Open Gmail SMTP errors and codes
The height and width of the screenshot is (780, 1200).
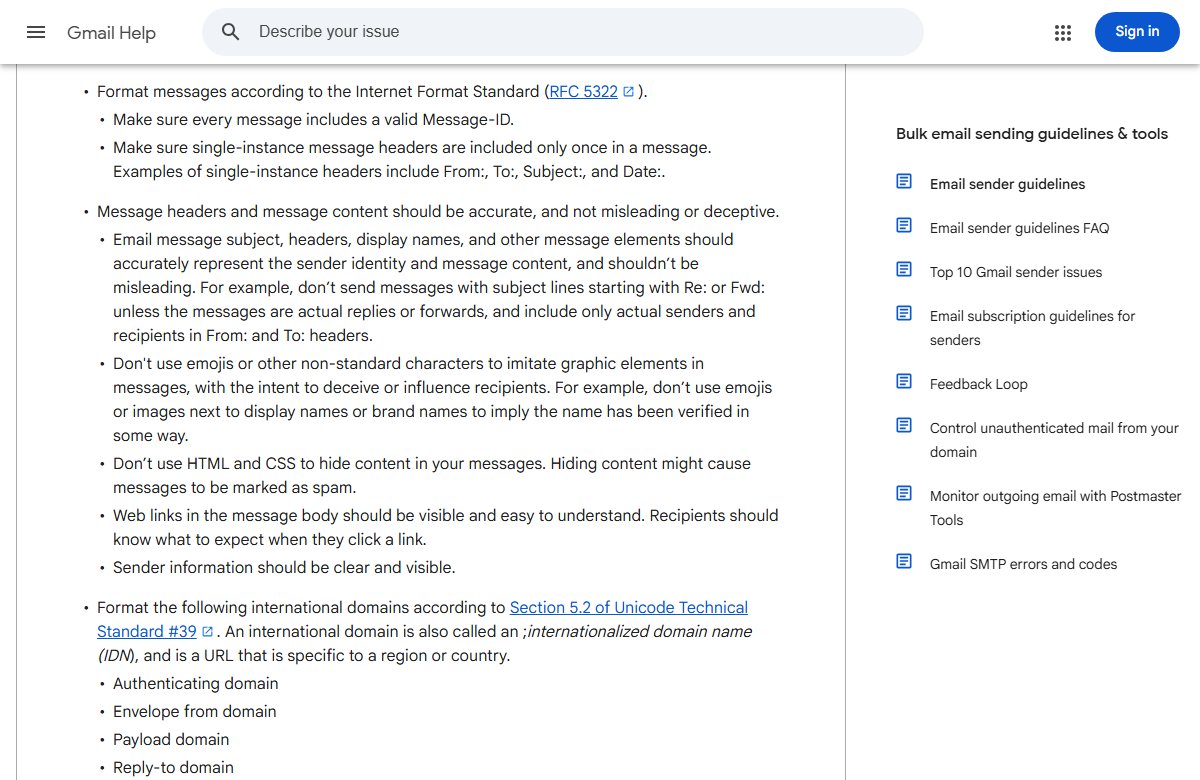1023,564
